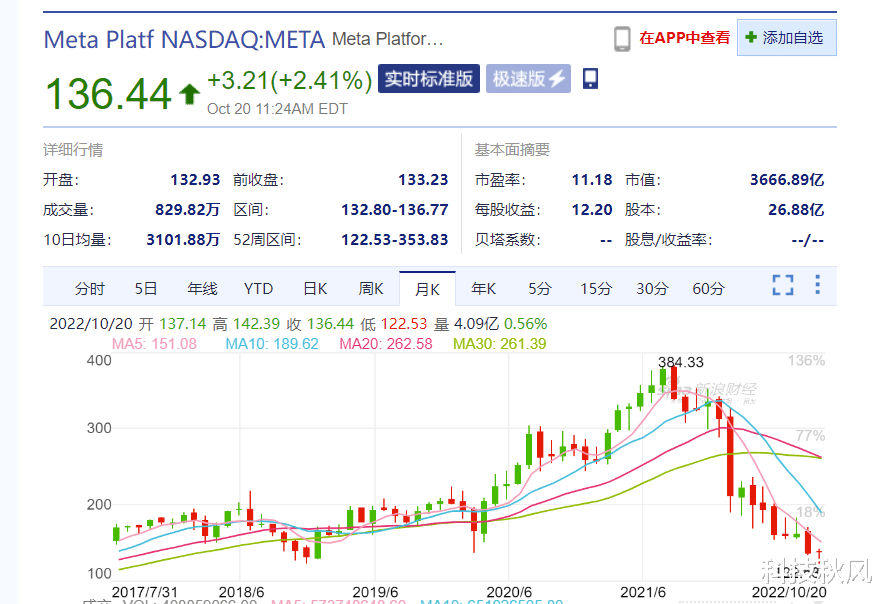Click the 384.33 peak price label
The image size is (887, 604).
tap(681, 363)
